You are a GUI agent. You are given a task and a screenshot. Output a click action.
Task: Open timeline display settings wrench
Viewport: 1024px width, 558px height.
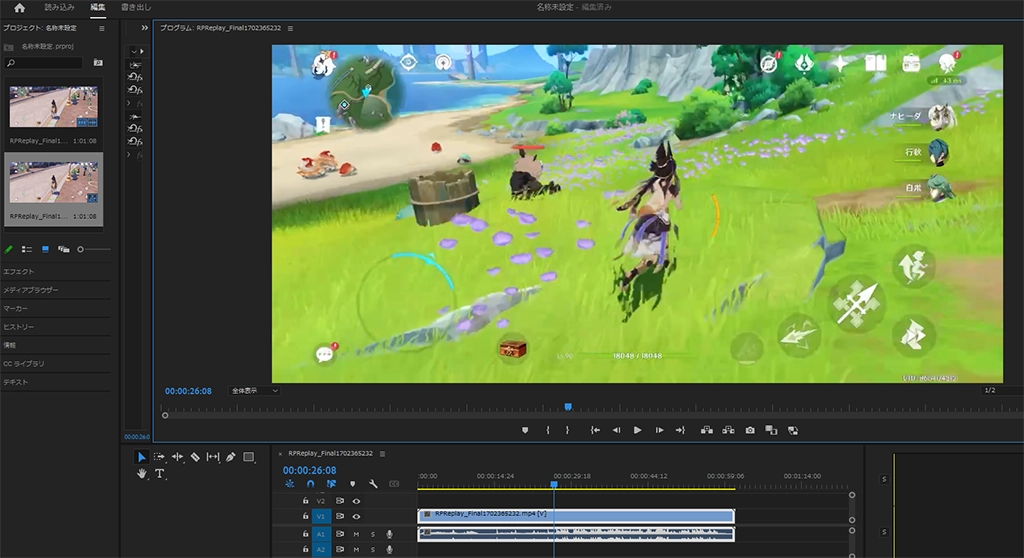point(373,484)
